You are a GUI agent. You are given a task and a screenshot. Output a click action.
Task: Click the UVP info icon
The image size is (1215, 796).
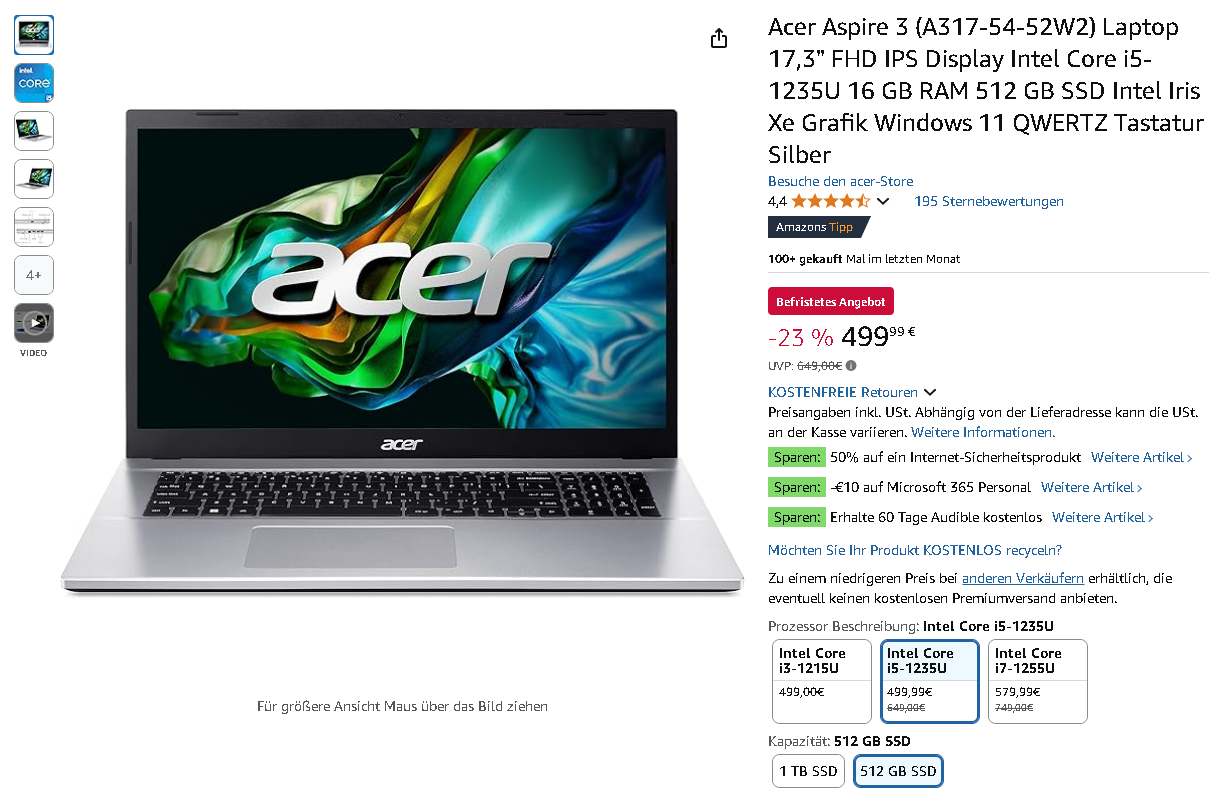[851, 366]
